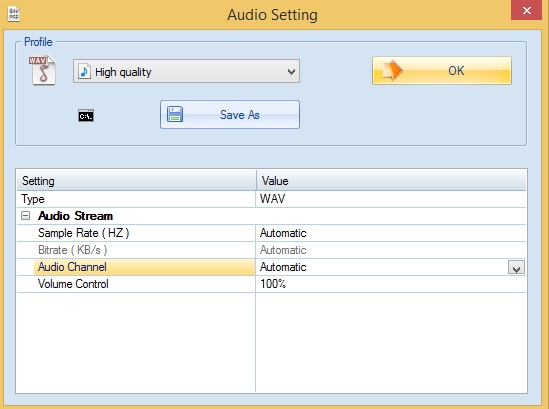Open the High quality profile dropdown
The image size is (549, 409).
tap(186, 71)
